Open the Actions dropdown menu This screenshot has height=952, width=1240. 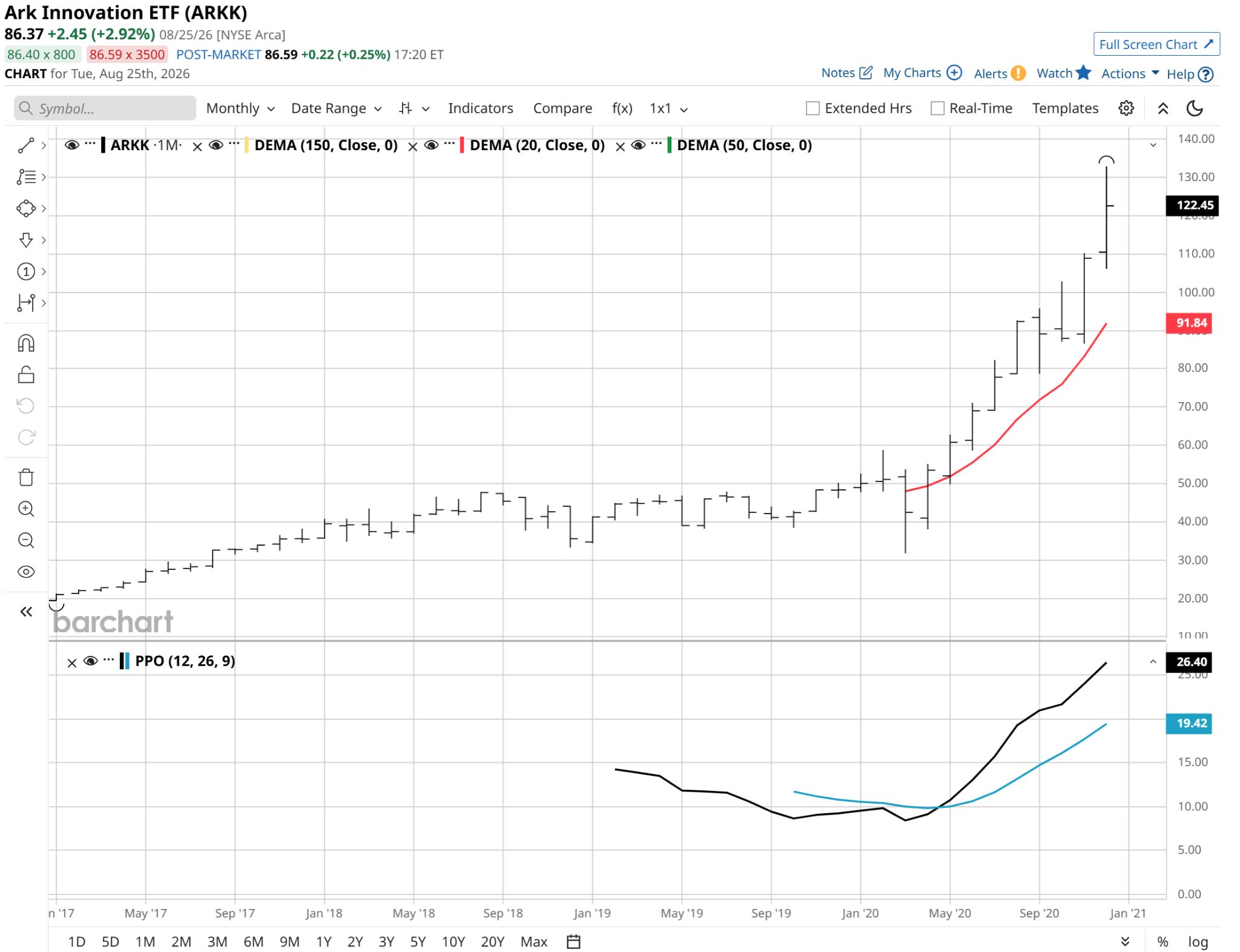(1130, 73)
